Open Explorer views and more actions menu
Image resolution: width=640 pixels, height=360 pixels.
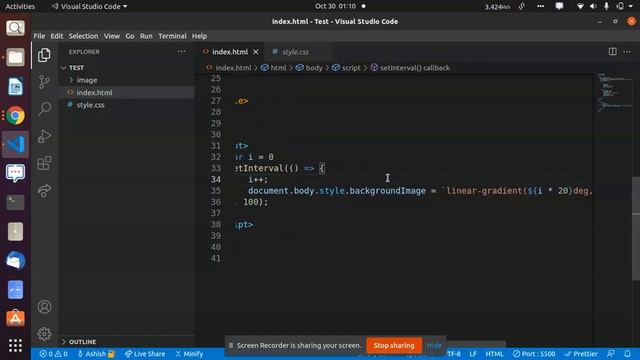[x=182, y=52]
